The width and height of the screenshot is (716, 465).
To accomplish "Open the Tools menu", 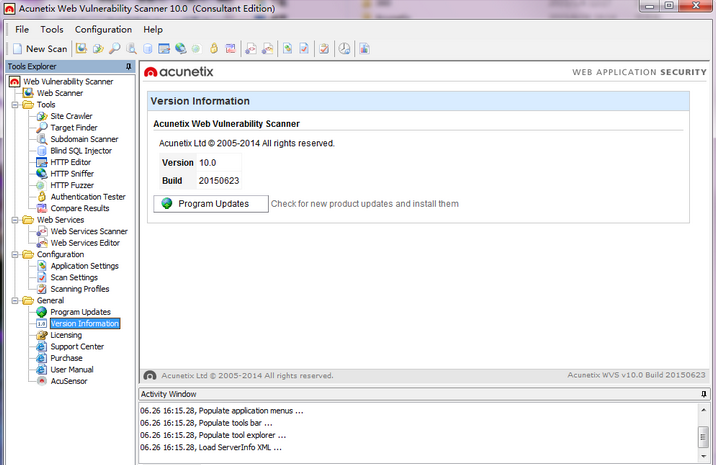I will pyautogui.click(x=52, y=29).
